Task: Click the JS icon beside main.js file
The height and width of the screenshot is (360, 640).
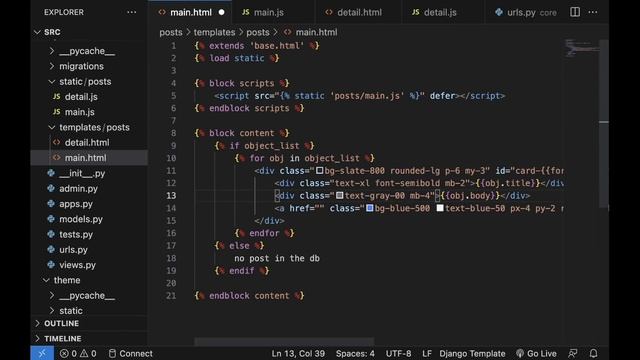Action: coord(57,111)
